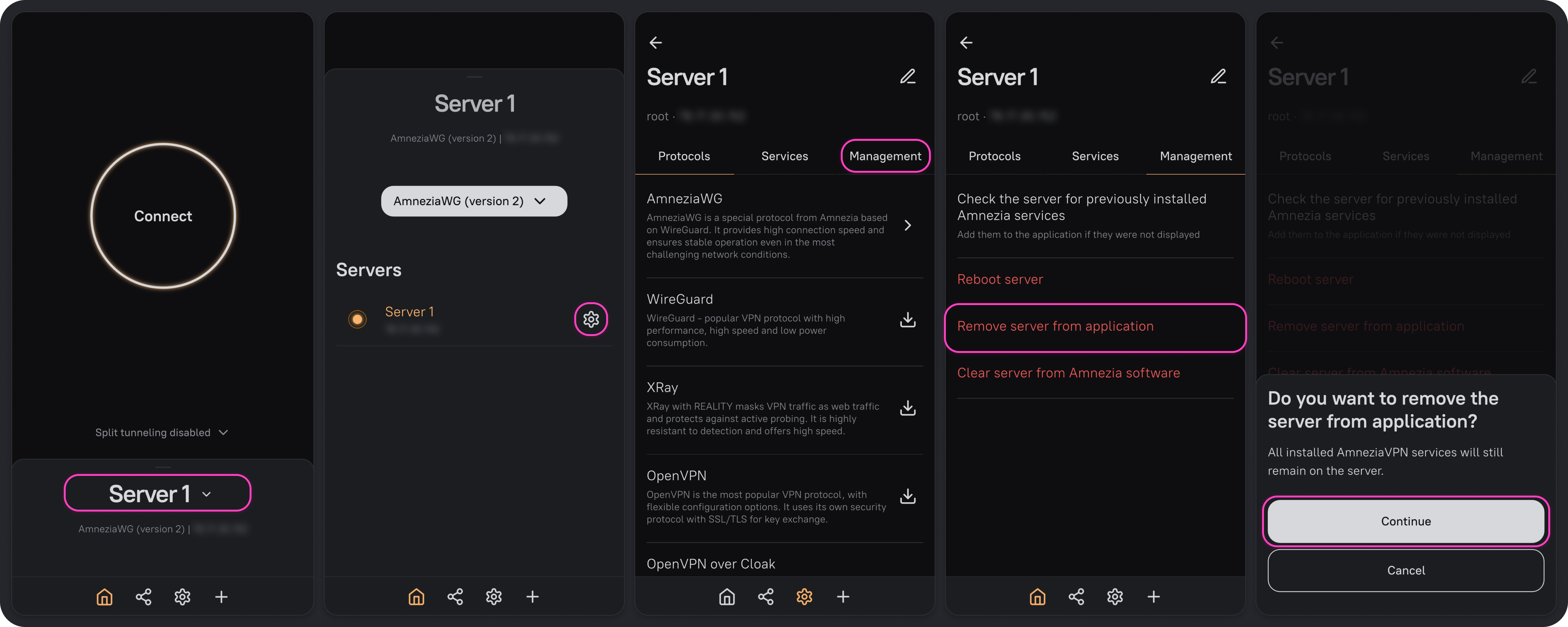Screen dimensions: 1568x627
Task: Select the Protocols tab above Reboot server
Action: pos(995,156)
